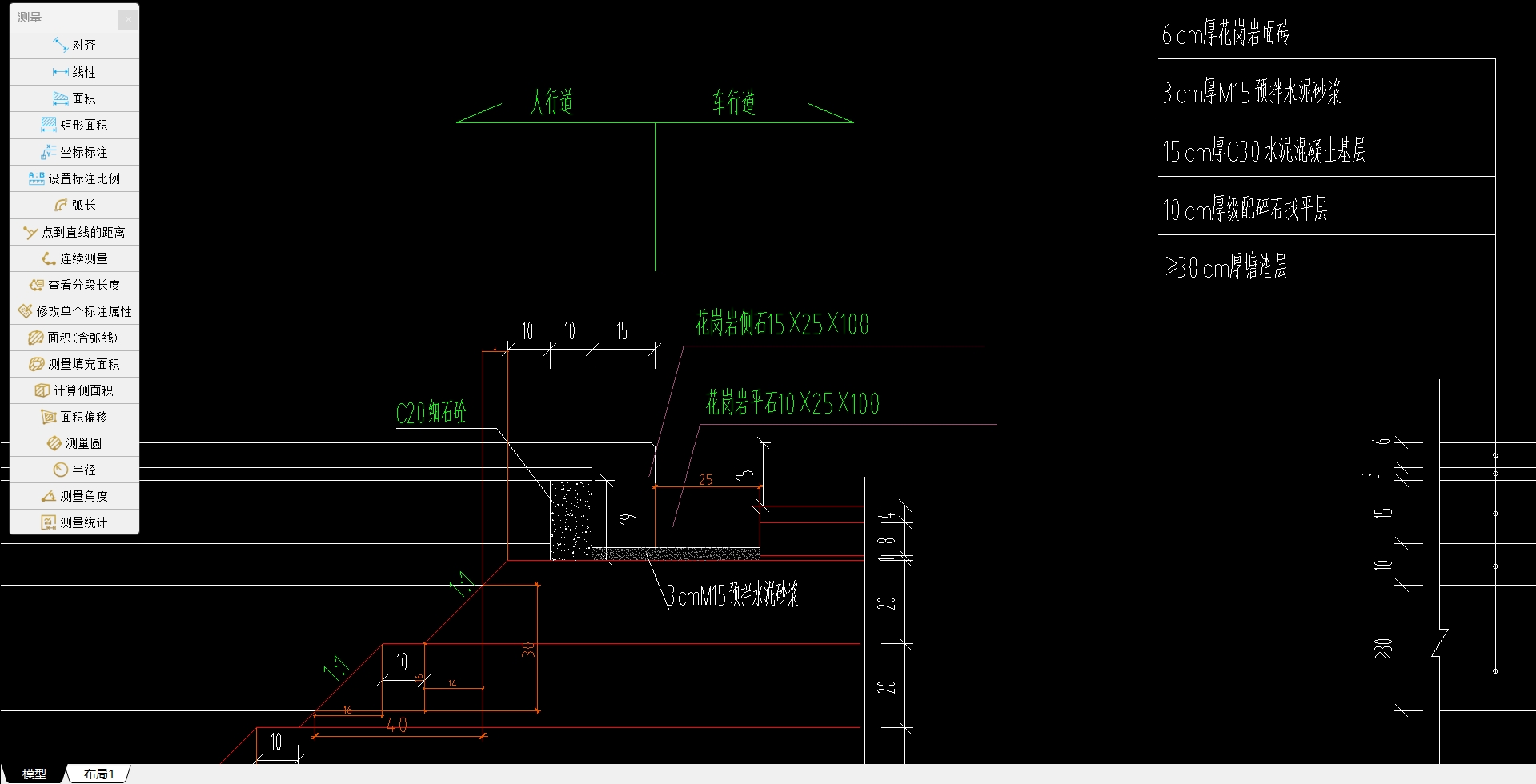Select the C20细石砼 annotation
The width and height of the screenshot is (1536, 784).
tap(431, 413)
